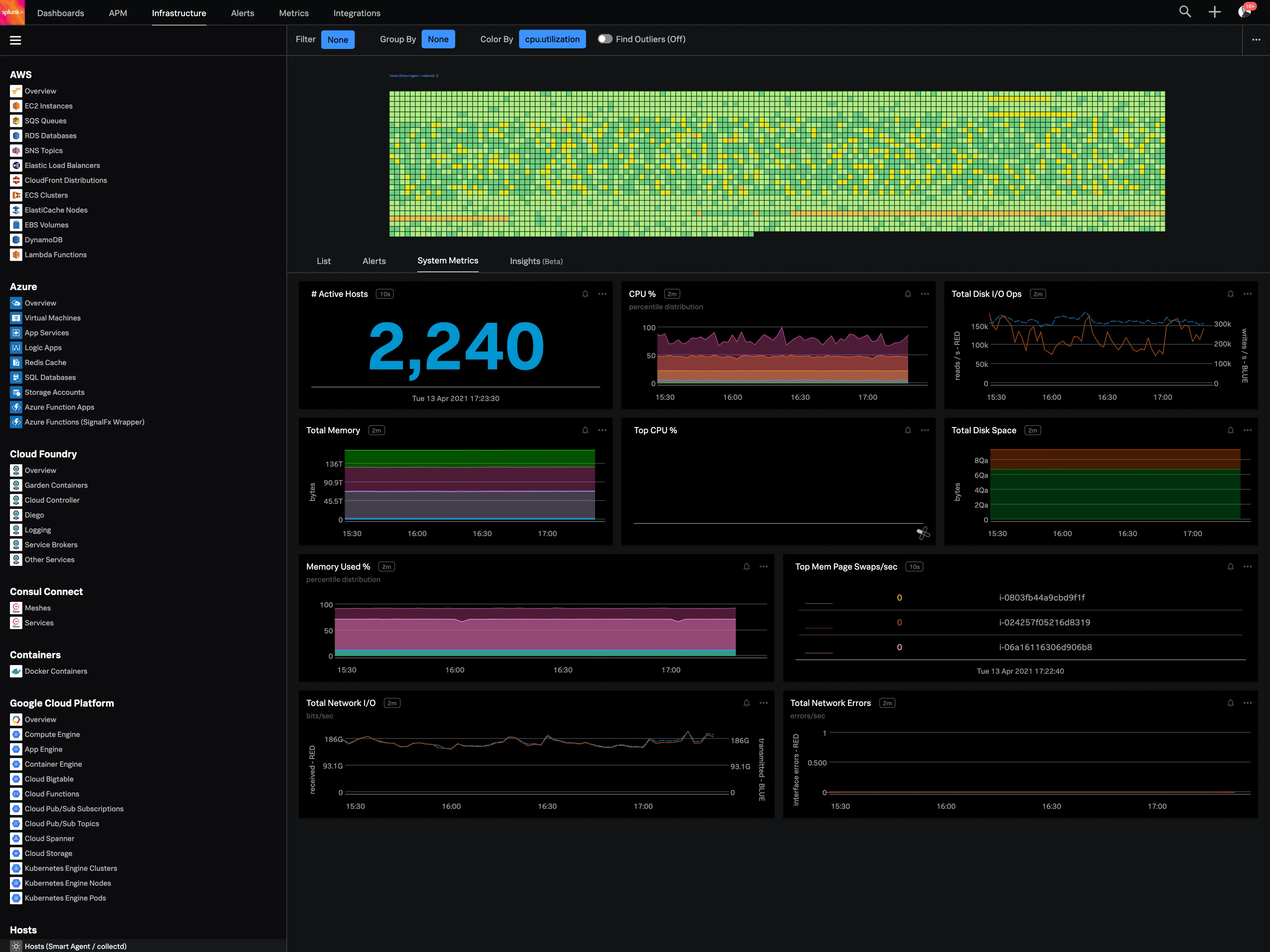This screenshot has width=1270, height=952.
Task: Click the Lambda Functions icon
Action: [16, 255]
